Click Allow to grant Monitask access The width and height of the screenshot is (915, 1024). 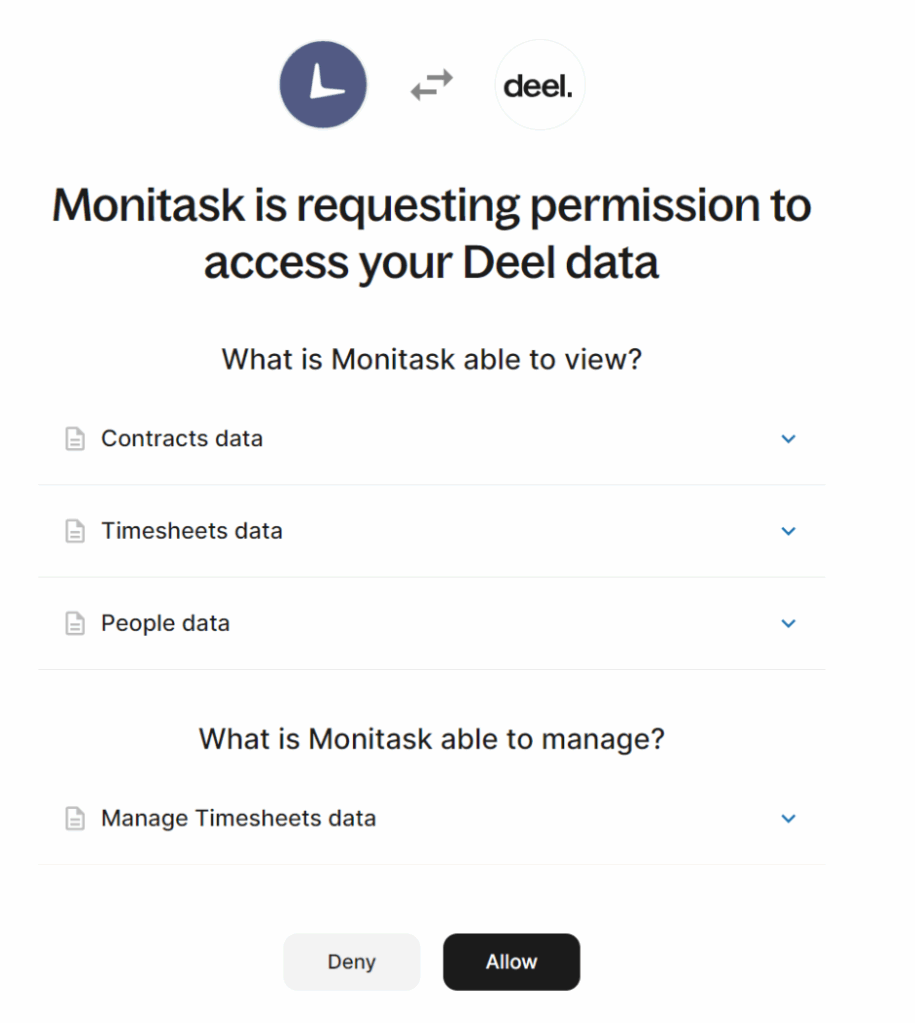pyautogui.click(x=511, y=961)
